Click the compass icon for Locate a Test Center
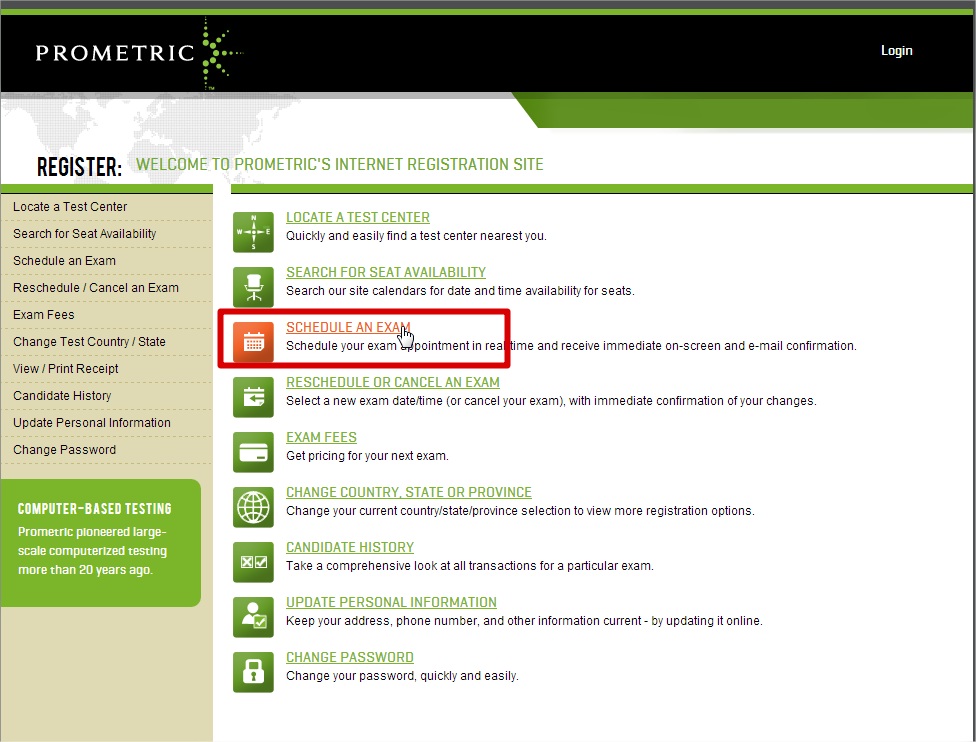The image size is (976, 742). click(x=253, y=232)
